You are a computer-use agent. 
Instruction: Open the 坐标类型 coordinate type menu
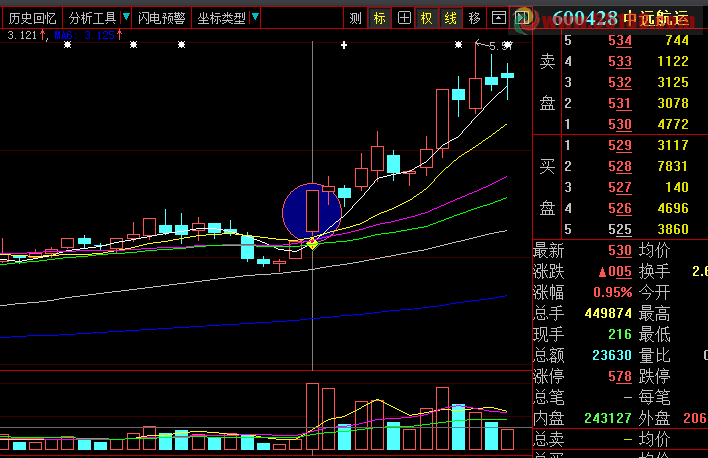[221, 18]
